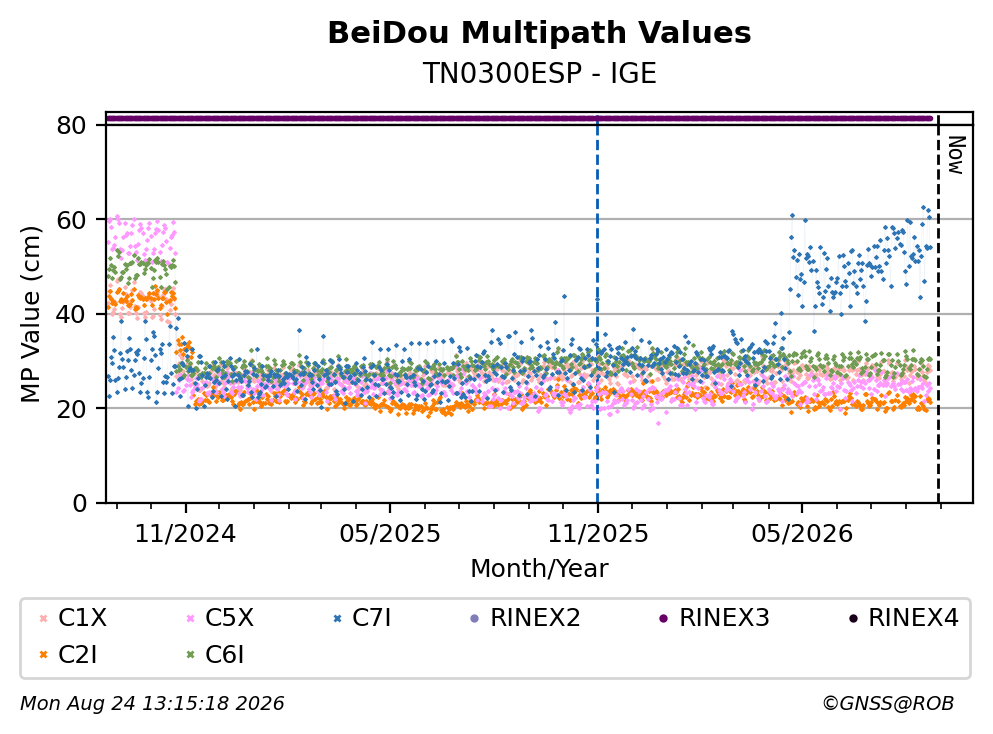Select the RINEX3 legend label
993x734 pixels.
tap(724, 618)
